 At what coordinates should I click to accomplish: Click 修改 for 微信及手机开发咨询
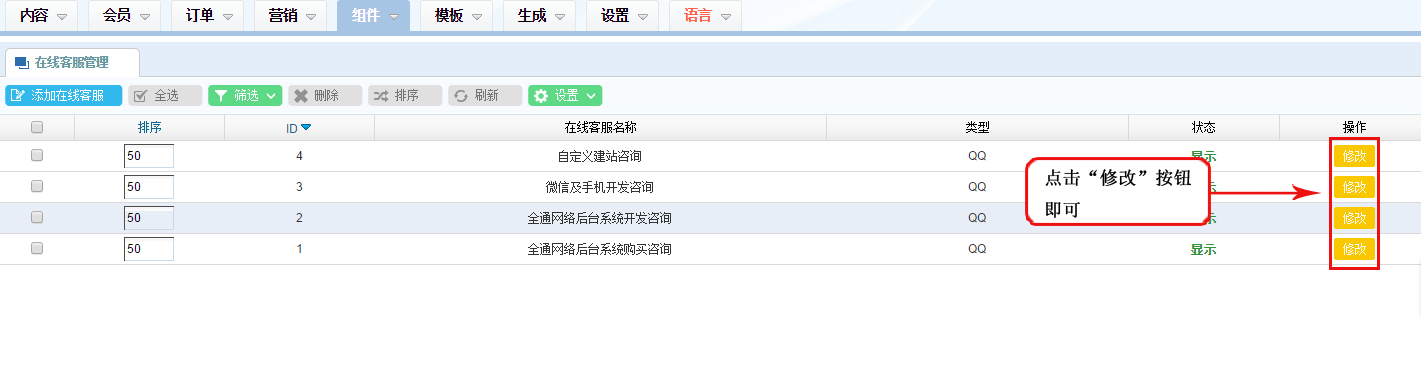(x=1354, y=187)
